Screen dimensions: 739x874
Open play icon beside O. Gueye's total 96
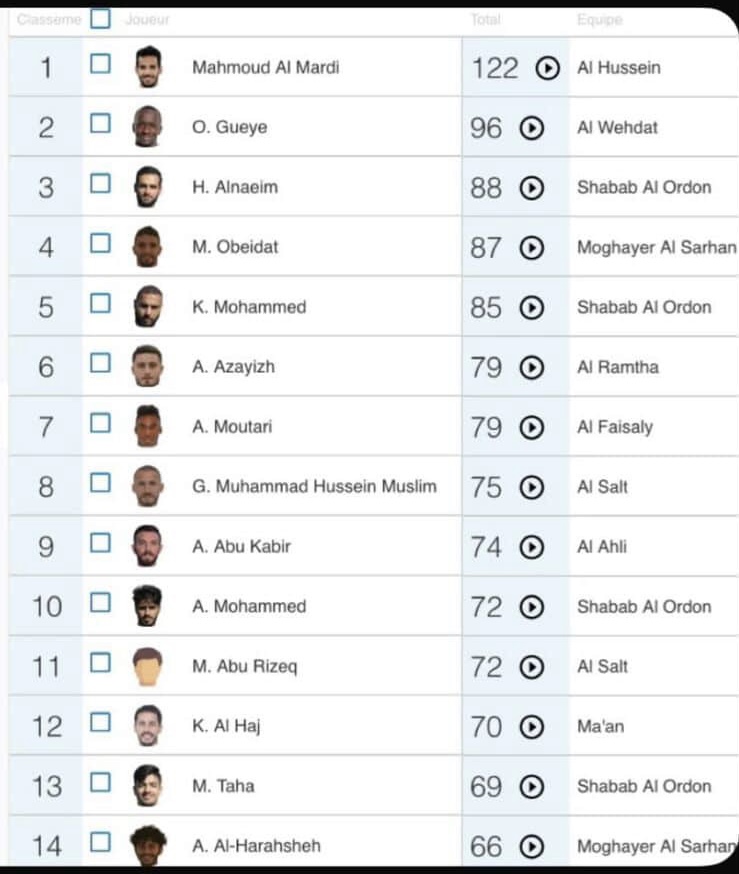532,128
